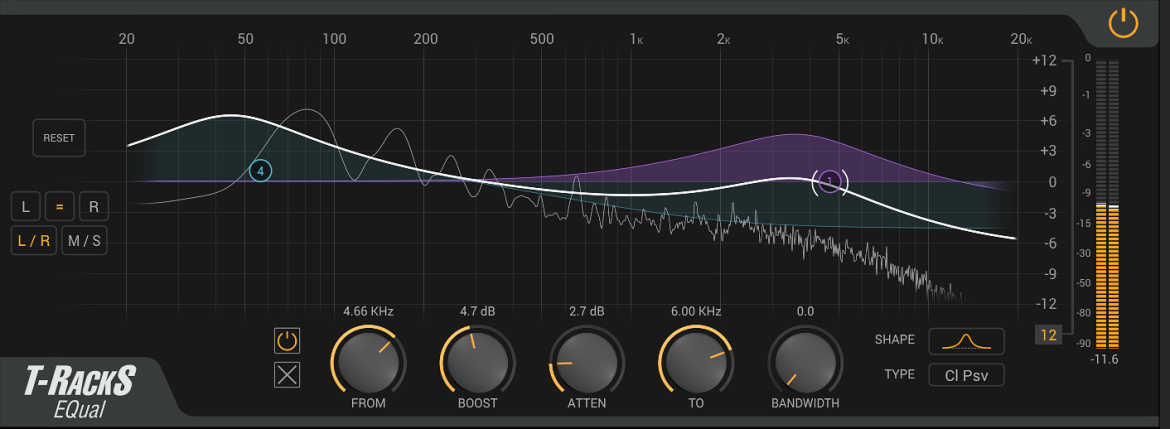The image size is (1170, 429).
Task: Select EQ band node 4
Action: (260, 172)
